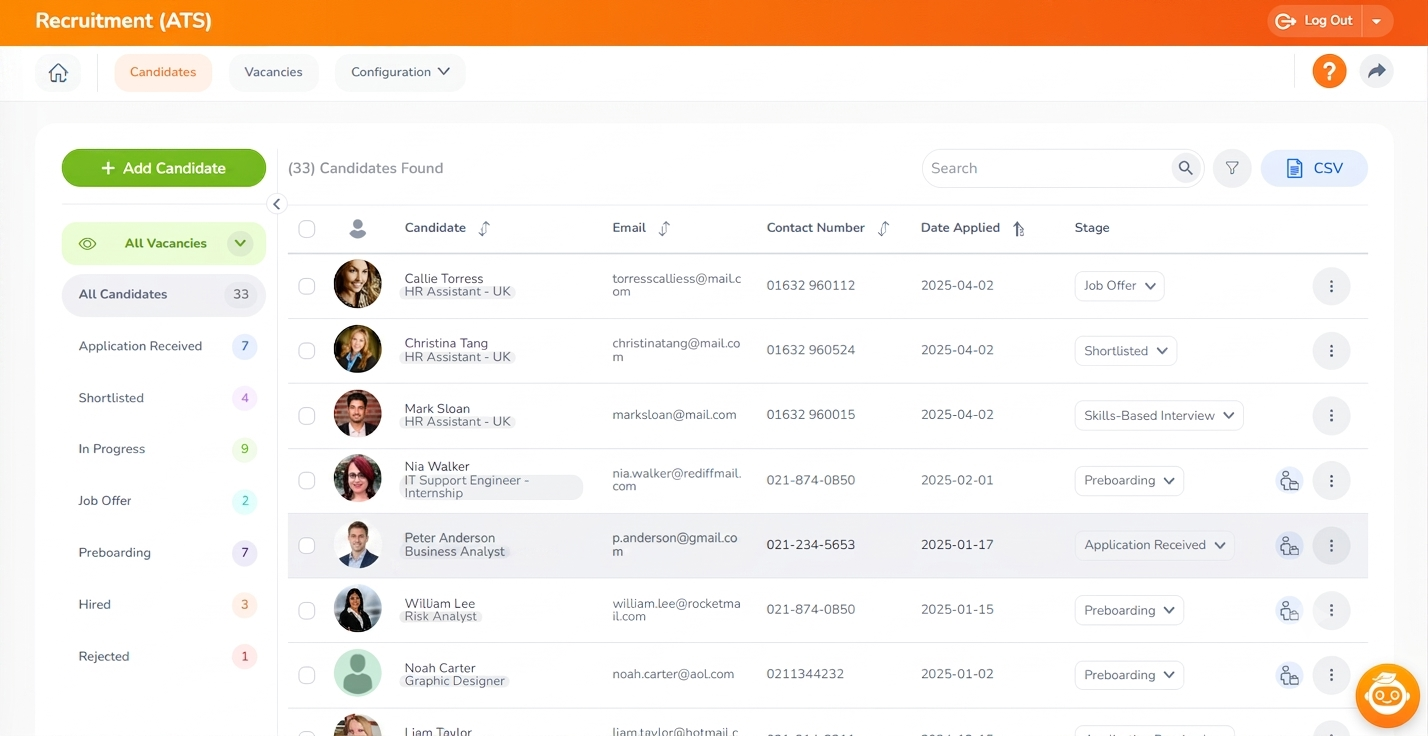Open more options for Peter Anderson
The width and height of the screenshot is (1428, 736).
(1331, 546)
